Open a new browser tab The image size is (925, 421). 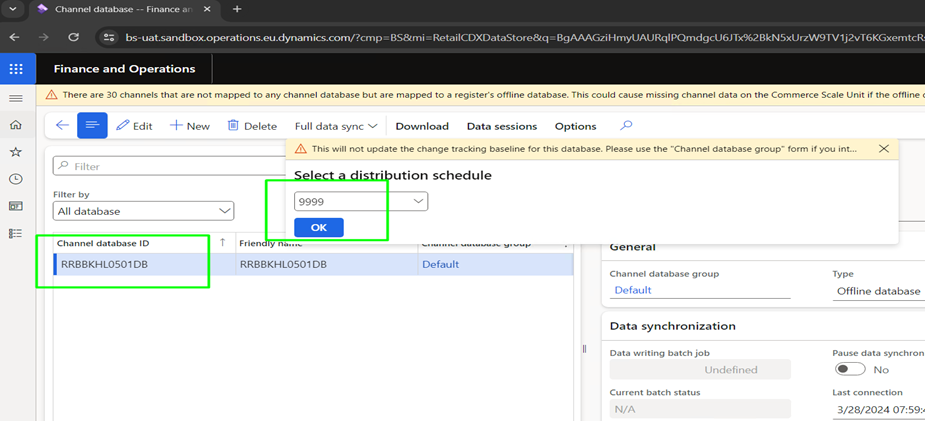point(237,9)
